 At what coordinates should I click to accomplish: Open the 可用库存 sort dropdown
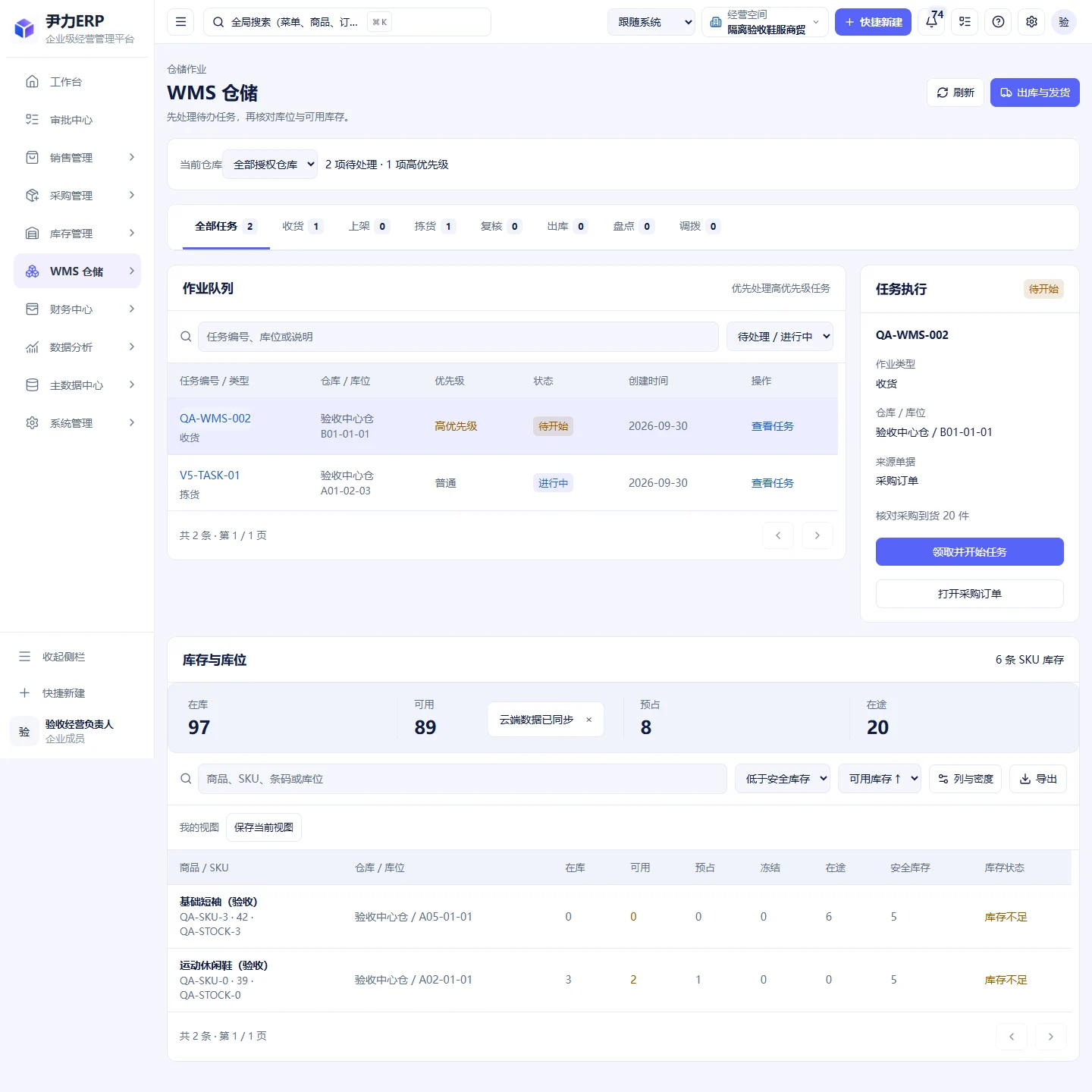pos(880,779)
